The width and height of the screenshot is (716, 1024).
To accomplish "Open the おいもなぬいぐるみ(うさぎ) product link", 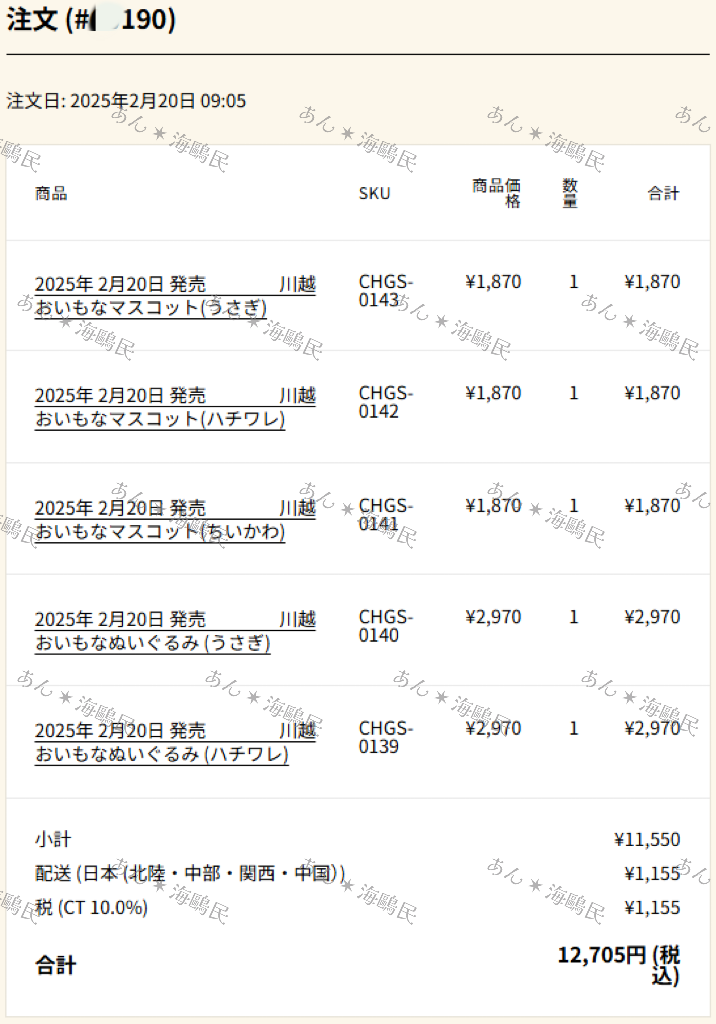I will (175, 631).
